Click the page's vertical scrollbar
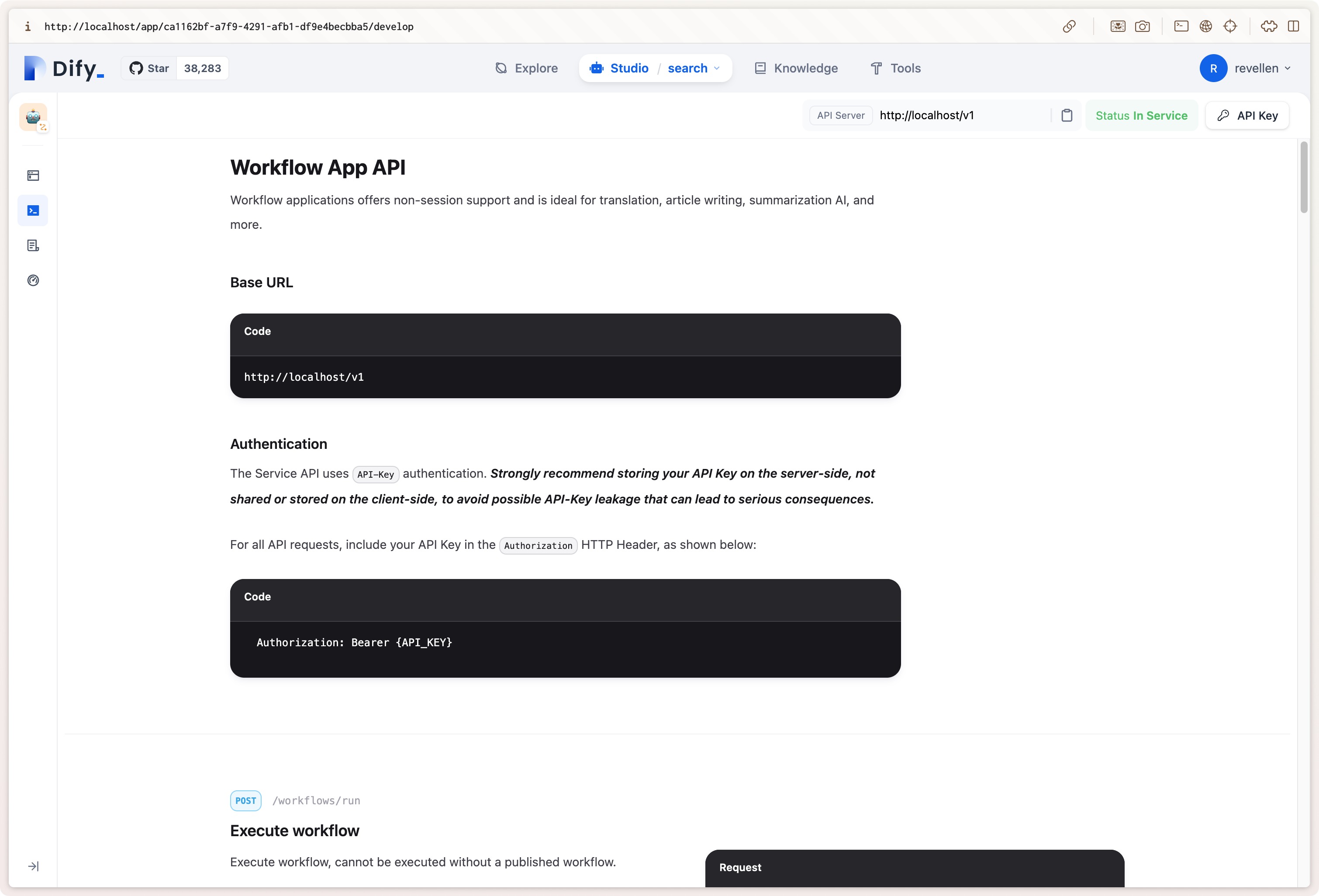The image size is (1319, 896). 1304,177
